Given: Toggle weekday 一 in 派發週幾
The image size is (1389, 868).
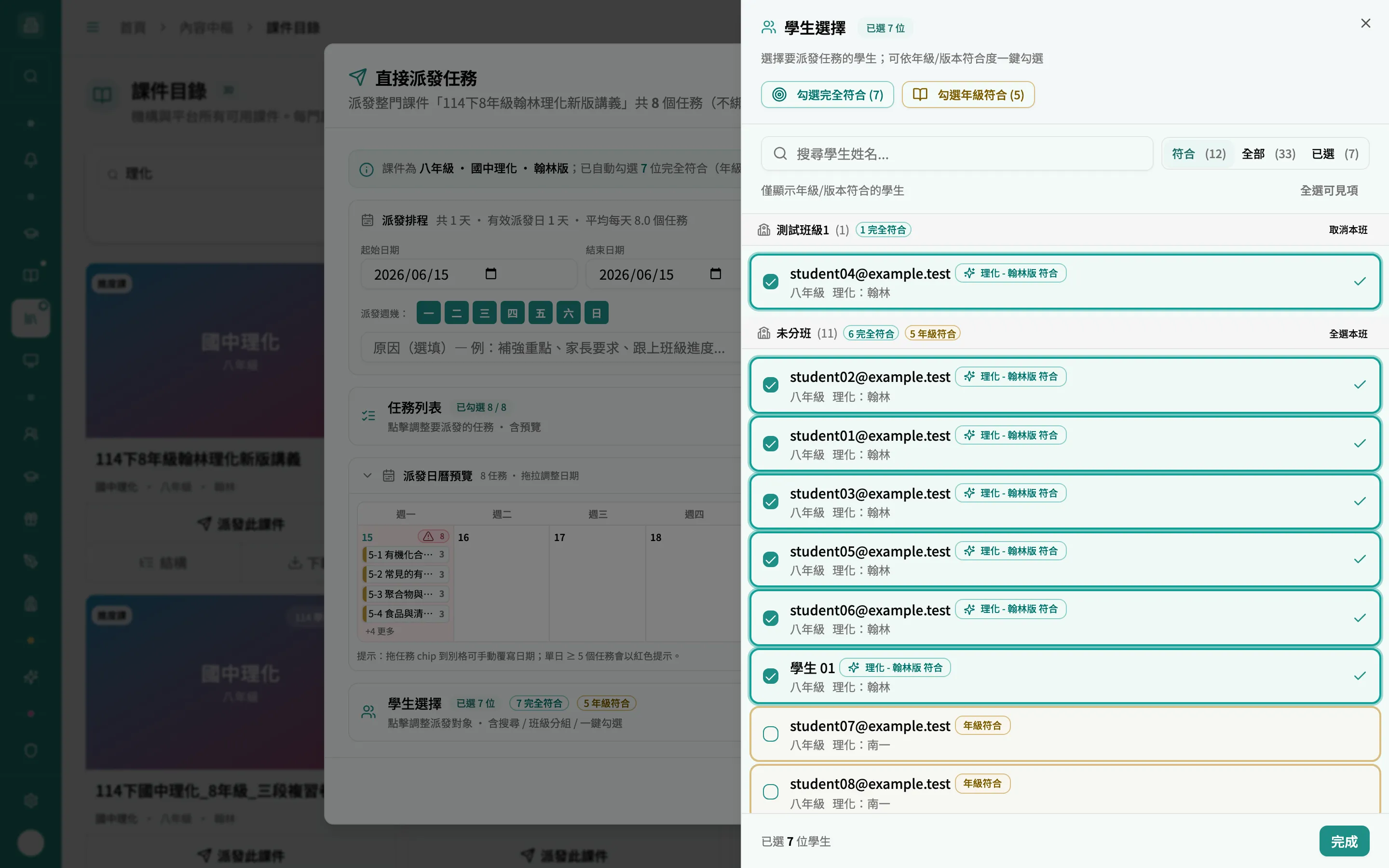Looking at the screenshot, I should (429, 313).
